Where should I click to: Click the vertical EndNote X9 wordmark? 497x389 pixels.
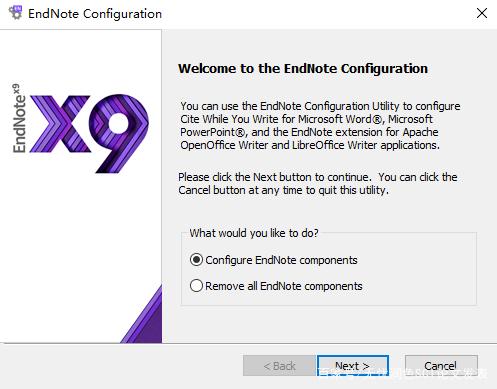(19, 118)
